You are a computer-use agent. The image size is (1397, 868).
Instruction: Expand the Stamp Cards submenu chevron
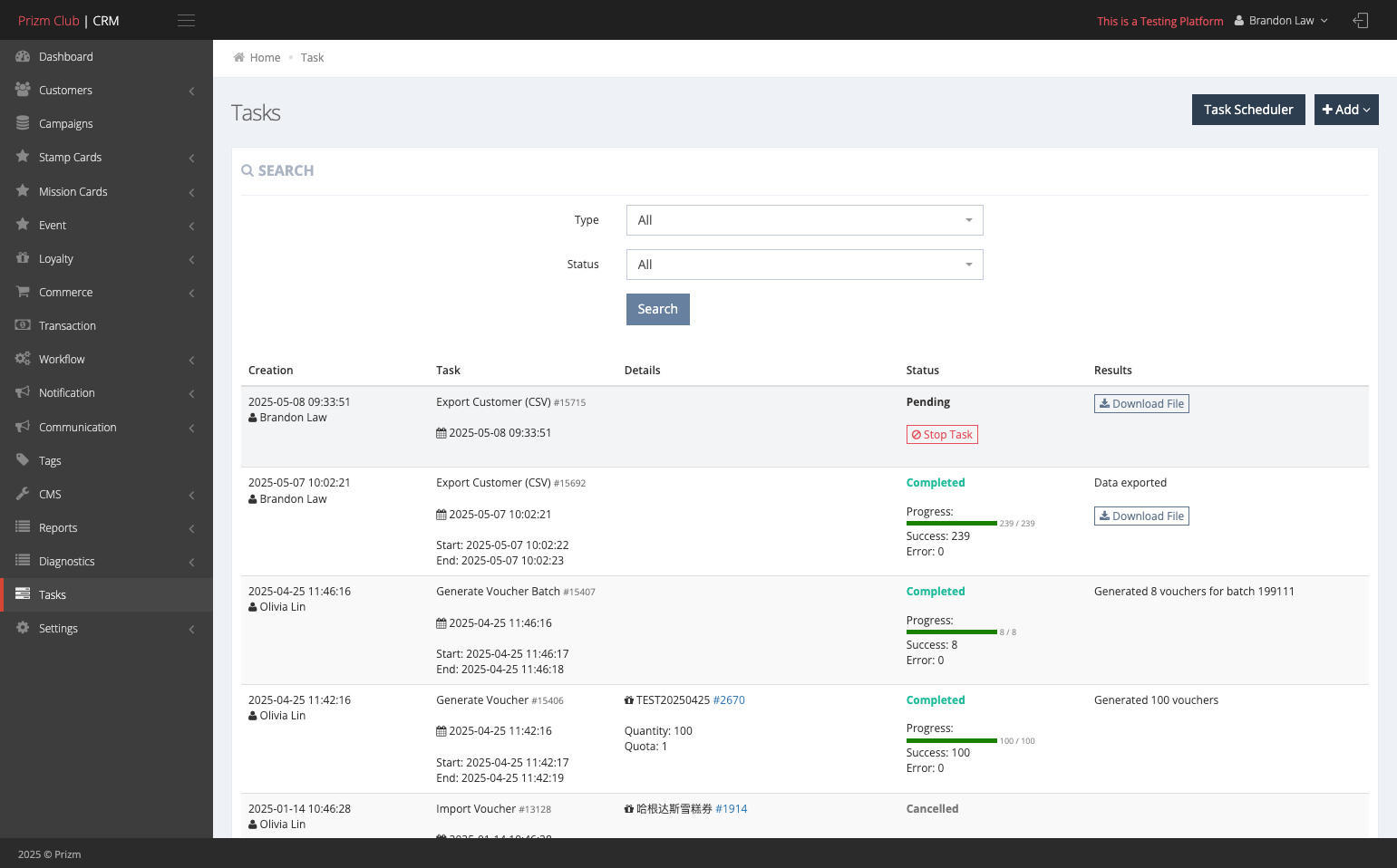[x=192, y=159]
